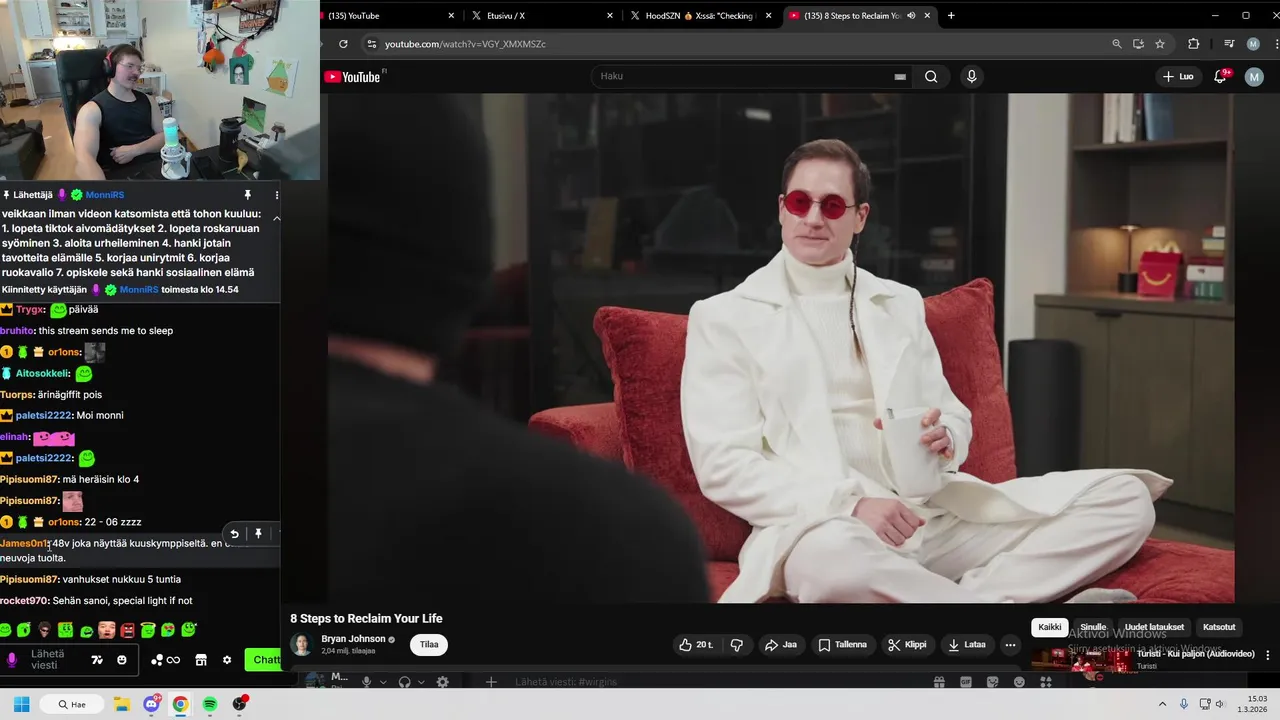Open Discord GIF picker

point(966,682)
